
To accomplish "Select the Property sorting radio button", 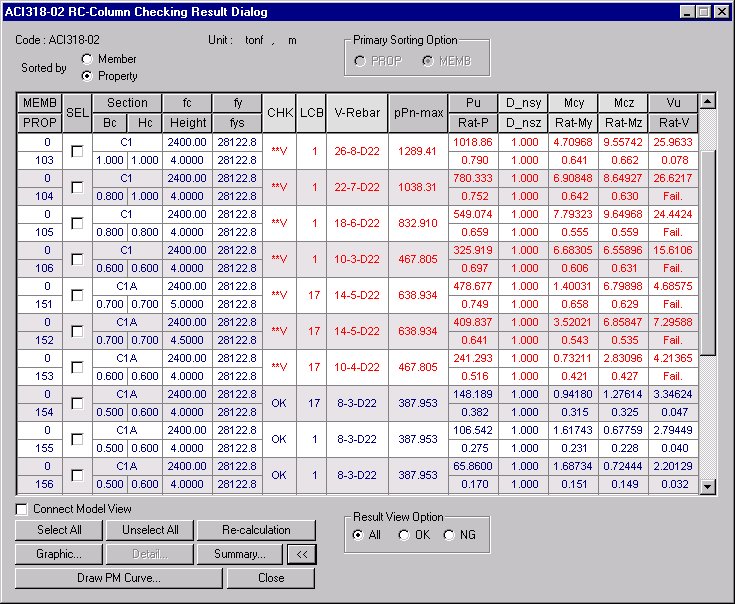I will [x=88, y=76].
